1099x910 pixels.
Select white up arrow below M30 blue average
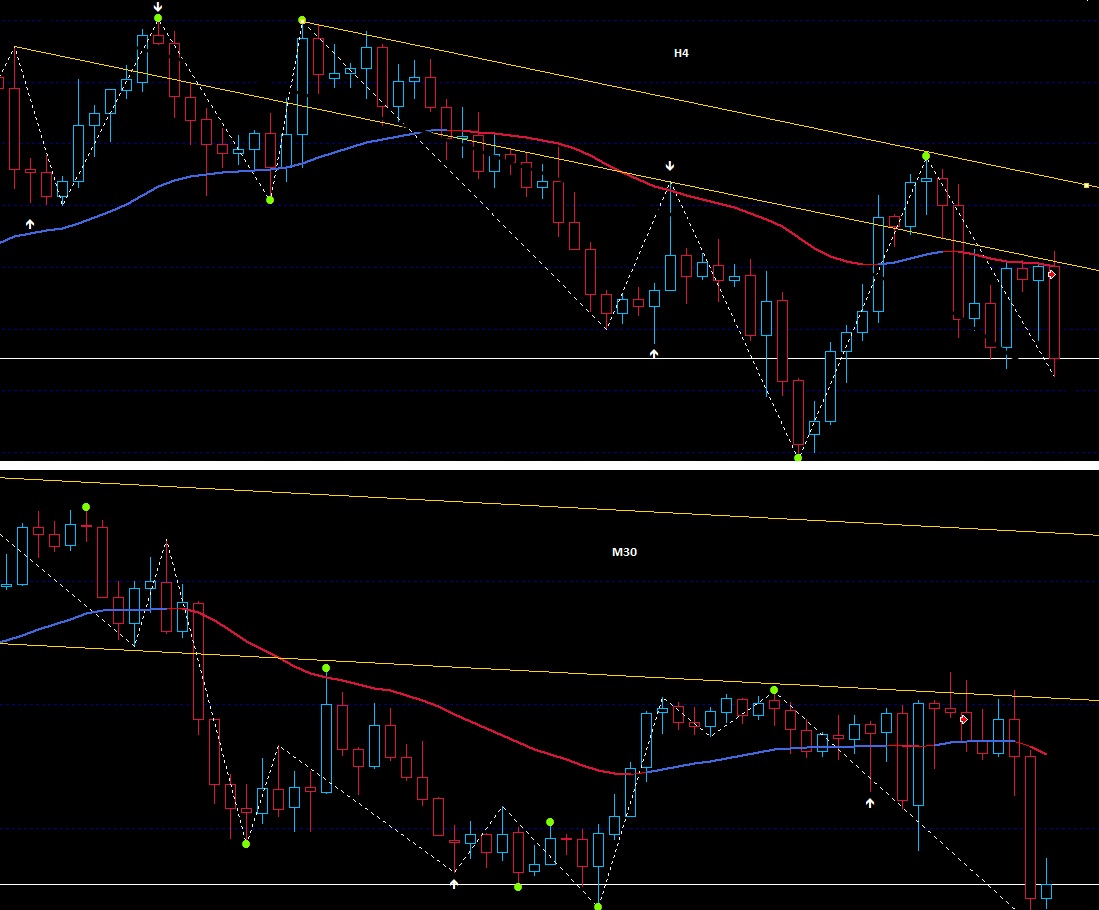[870, 803]
